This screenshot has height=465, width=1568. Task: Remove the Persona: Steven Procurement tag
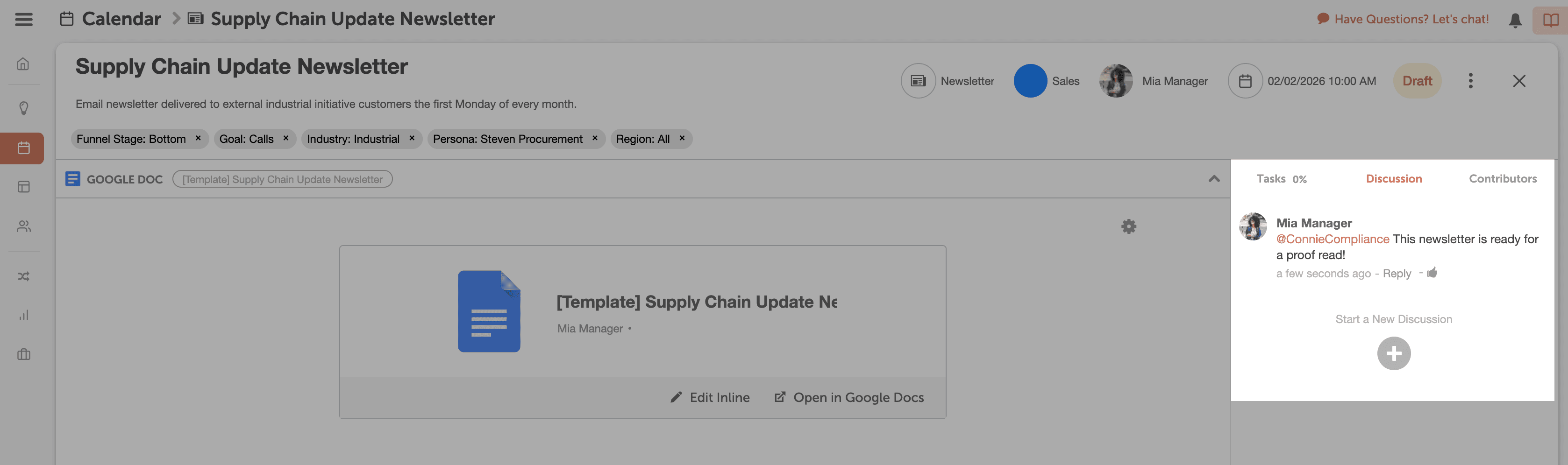(x=595, y=139)
